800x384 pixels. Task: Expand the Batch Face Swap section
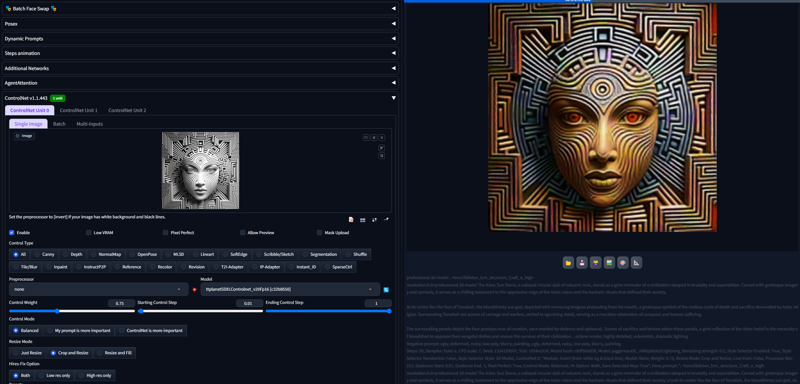[200, 9]
